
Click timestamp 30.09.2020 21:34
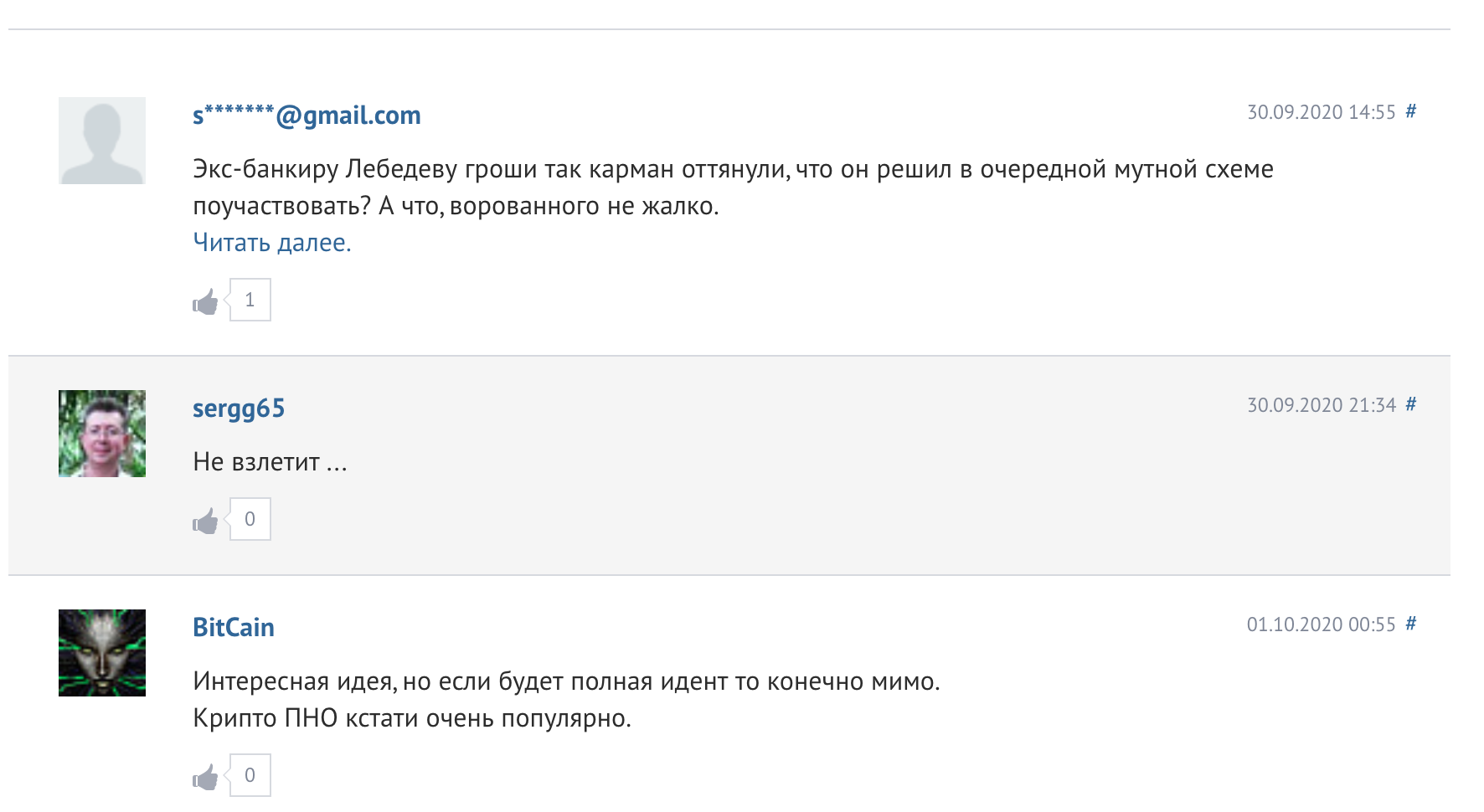tap(1321, 405)
